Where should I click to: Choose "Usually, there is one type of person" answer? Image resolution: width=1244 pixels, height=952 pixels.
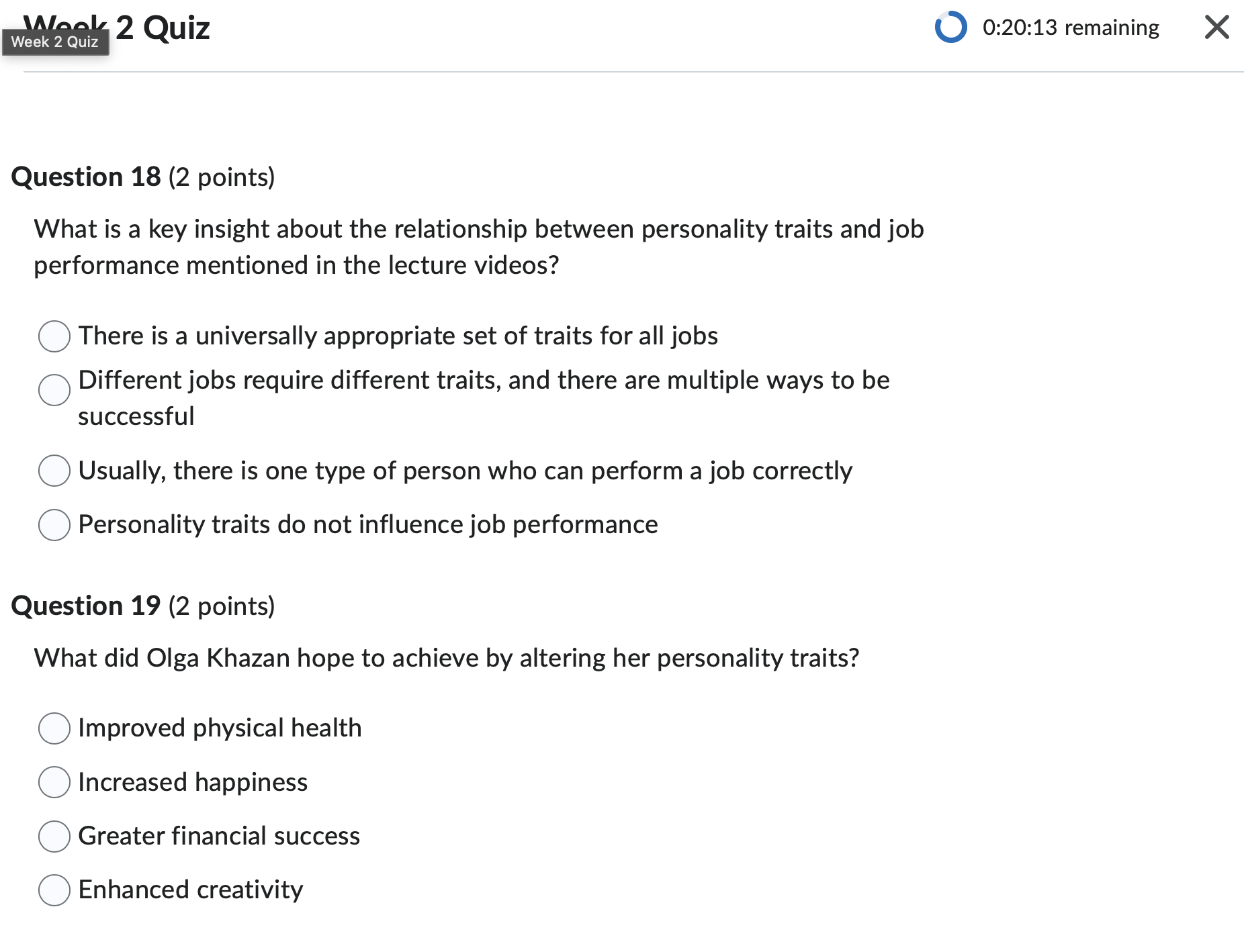tap(54, 471)
